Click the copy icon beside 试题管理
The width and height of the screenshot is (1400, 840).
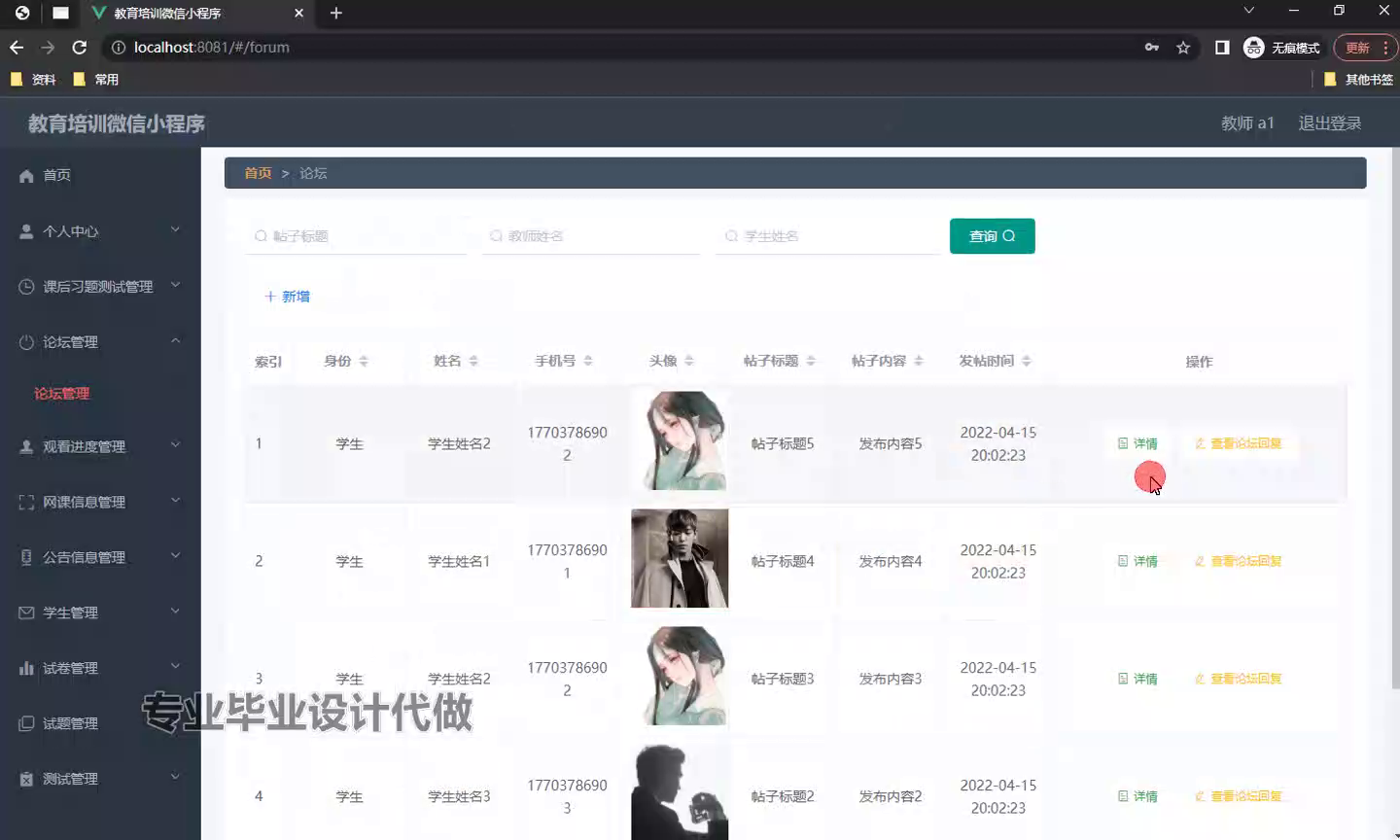tap(26, 723)
